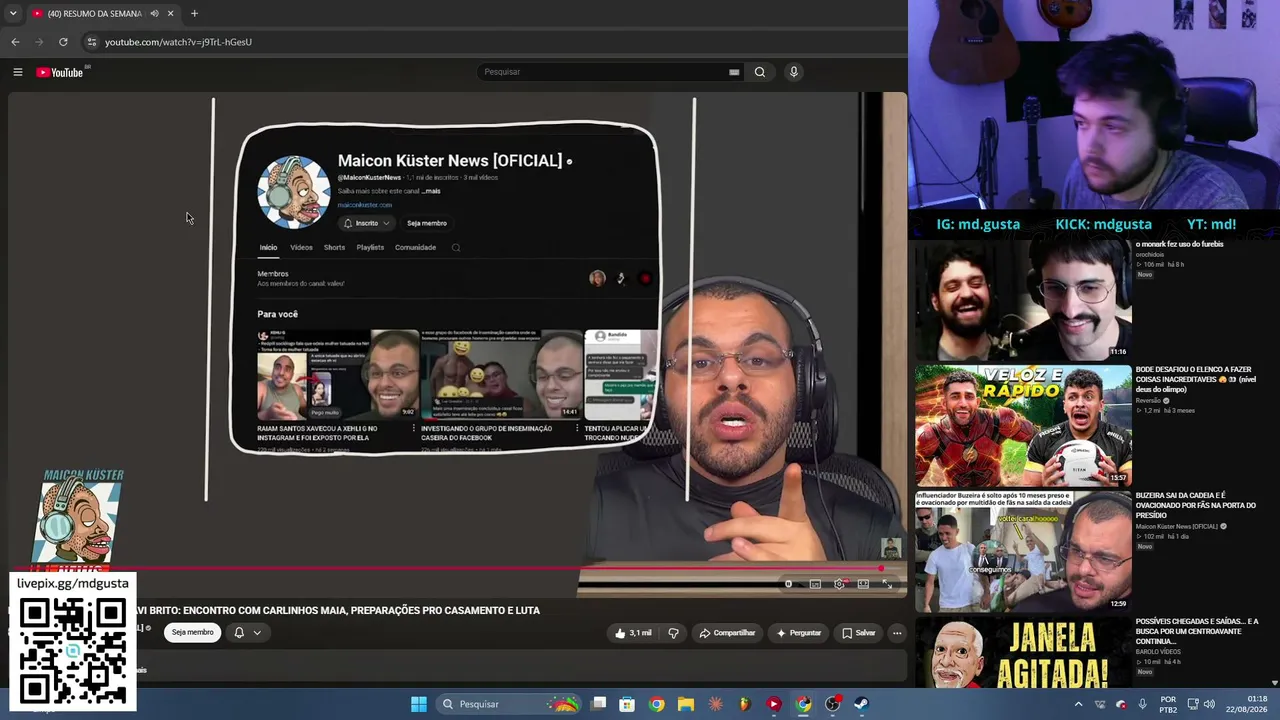1280x720 pixels.
Task: Click the system tray microphone icon
Action: tap(1143, 704)
